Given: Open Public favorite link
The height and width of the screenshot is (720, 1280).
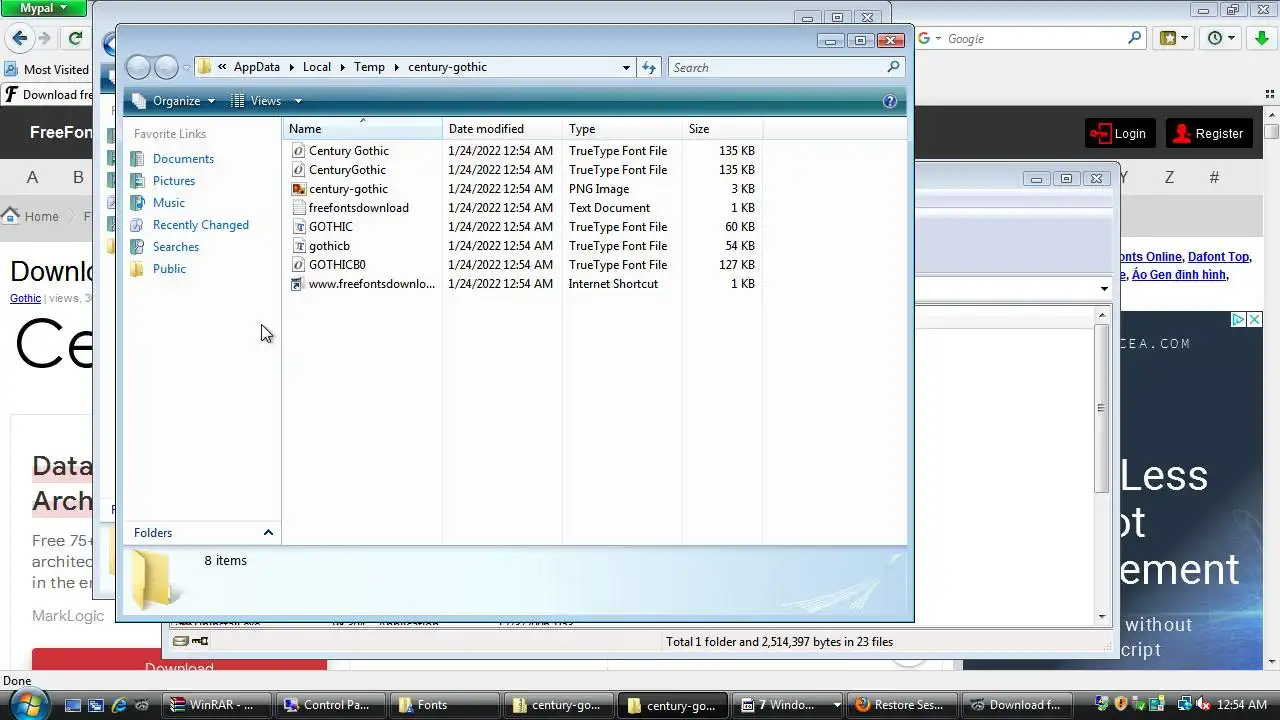Looking at the screenshot, I should tap(169, 269).
